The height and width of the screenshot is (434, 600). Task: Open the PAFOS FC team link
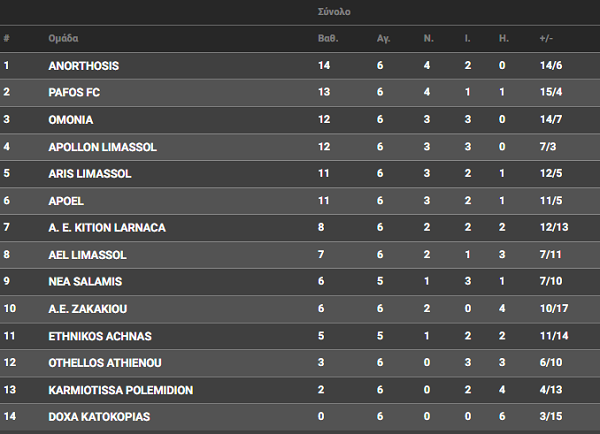click(74, 92)
